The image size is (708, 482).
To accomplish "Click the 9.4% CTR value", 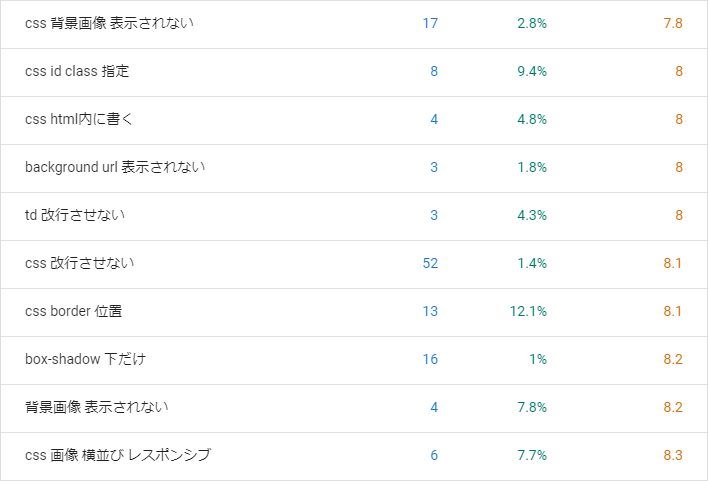I will click(x=532, y=71).
